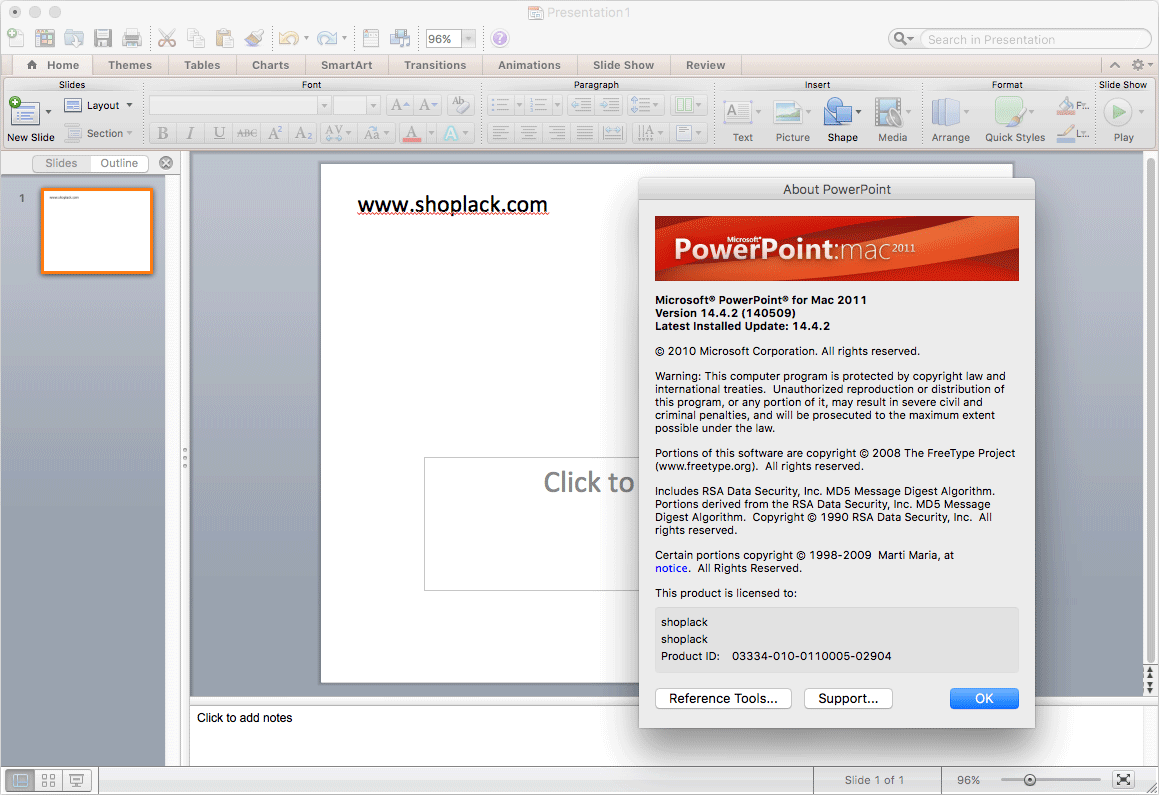Open Help with the purple question icon
1159x795 pixels.
point(500,38)
